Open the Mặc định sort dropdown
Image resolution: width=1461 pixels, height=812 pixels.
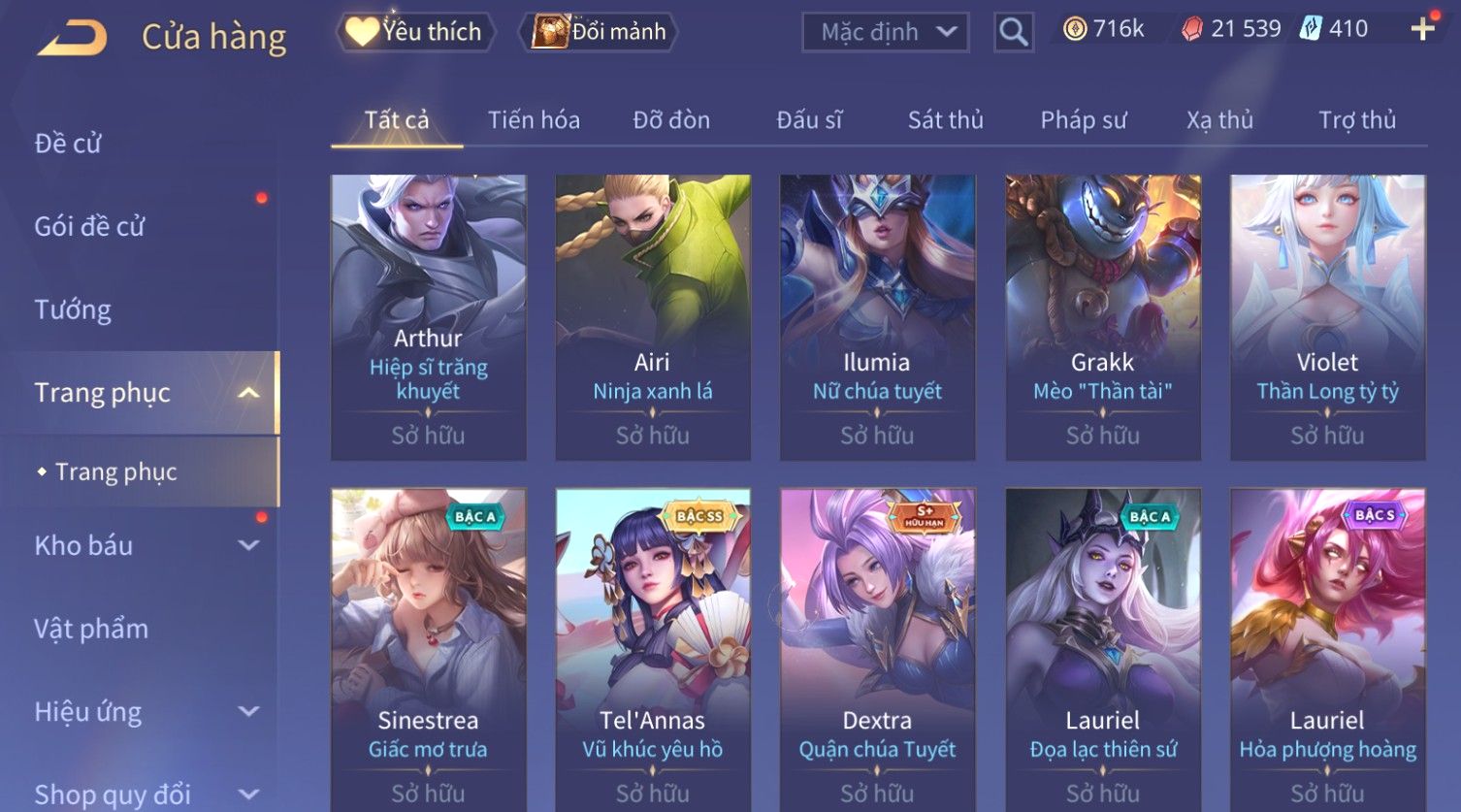pyautogui.click(x=885, y=32)
